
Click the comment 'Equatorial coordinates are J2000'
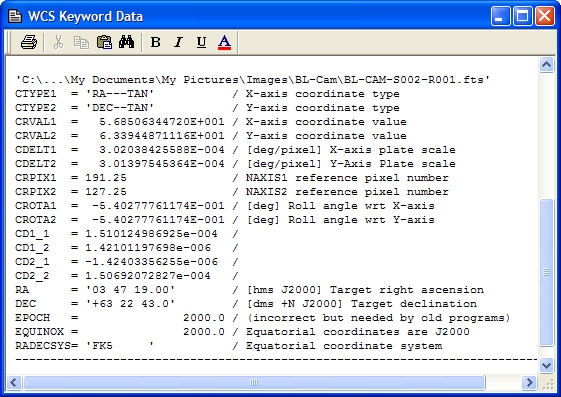click(x=357, y=332)
